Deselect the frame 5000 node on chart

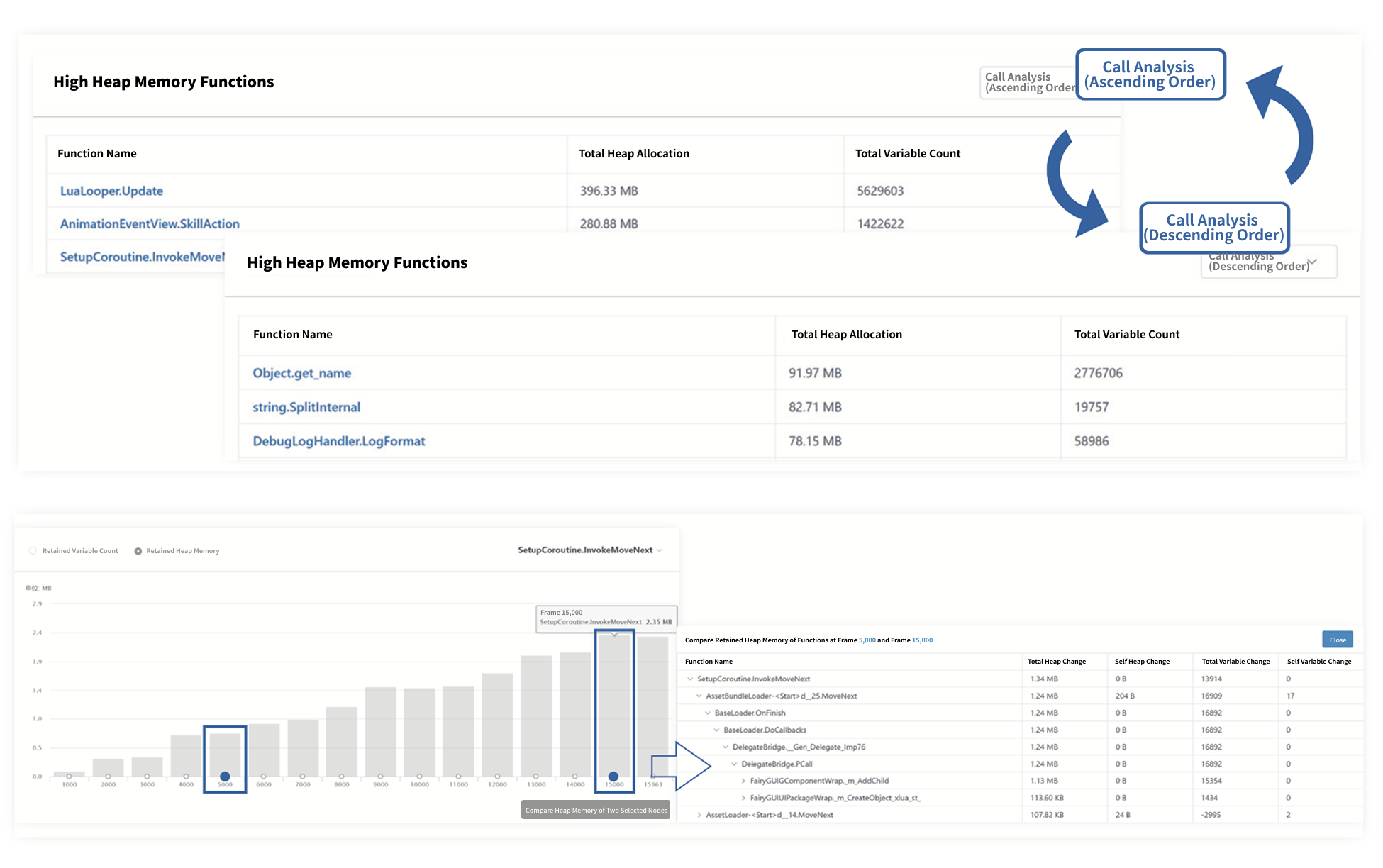pyautogui.click(x=225, y=777)
